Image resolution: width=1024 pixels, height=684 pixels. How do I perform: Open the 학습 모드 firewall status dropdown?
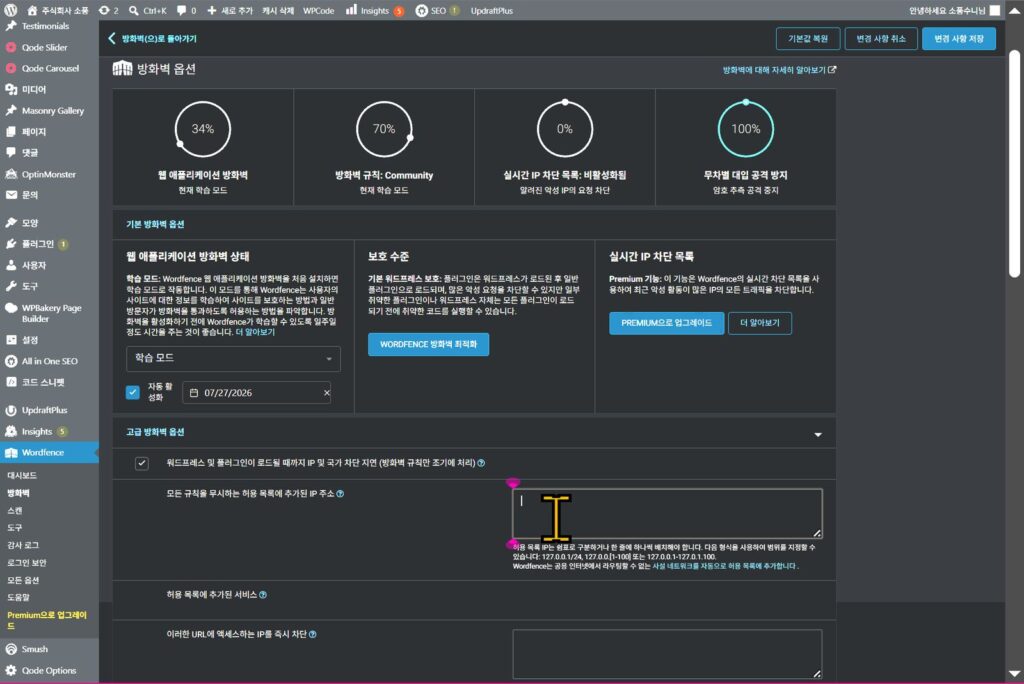coord(233,359)
